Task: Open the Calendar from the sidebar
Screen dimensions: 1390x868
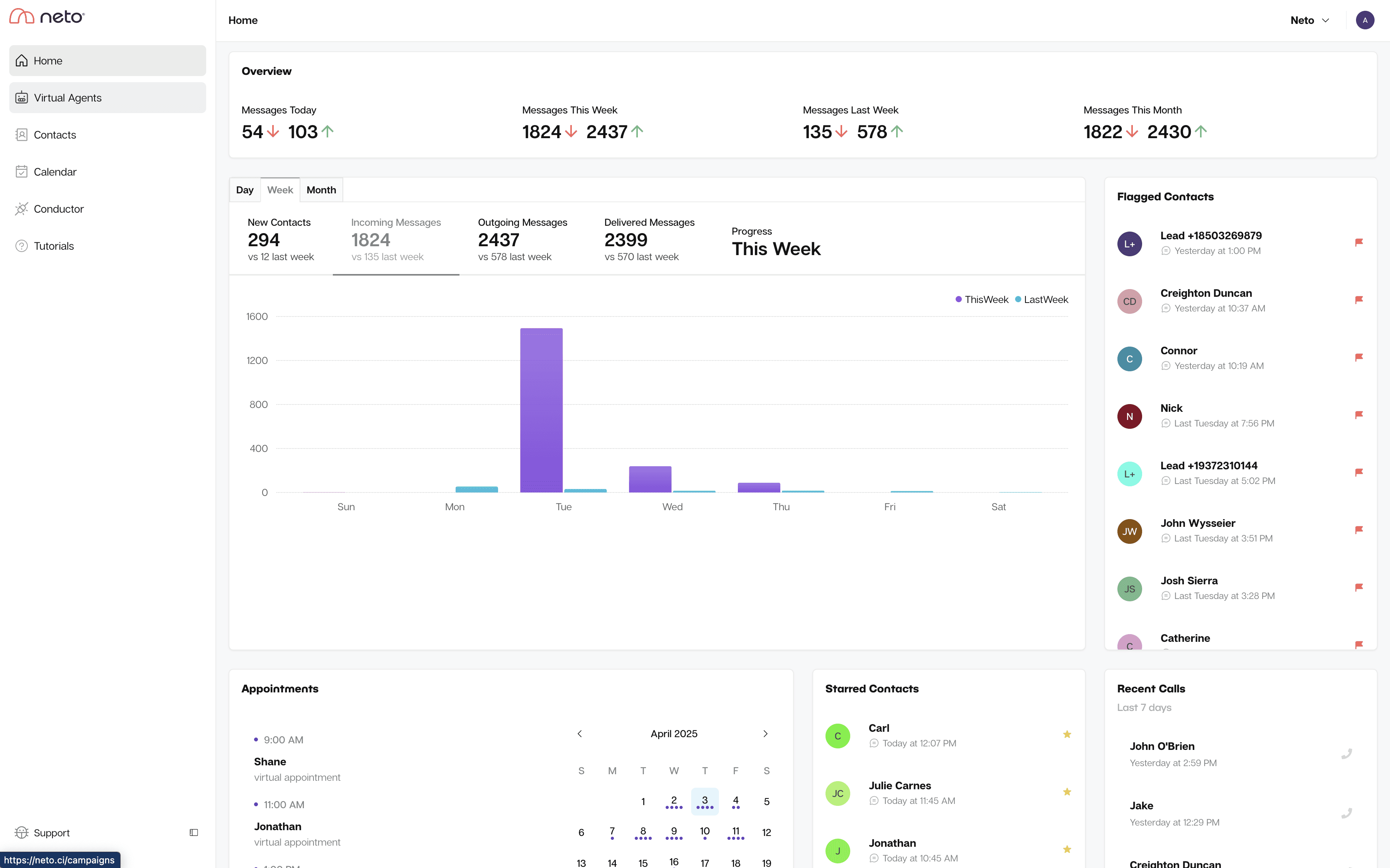Action: pyautogui.click(x=55, y=172)
